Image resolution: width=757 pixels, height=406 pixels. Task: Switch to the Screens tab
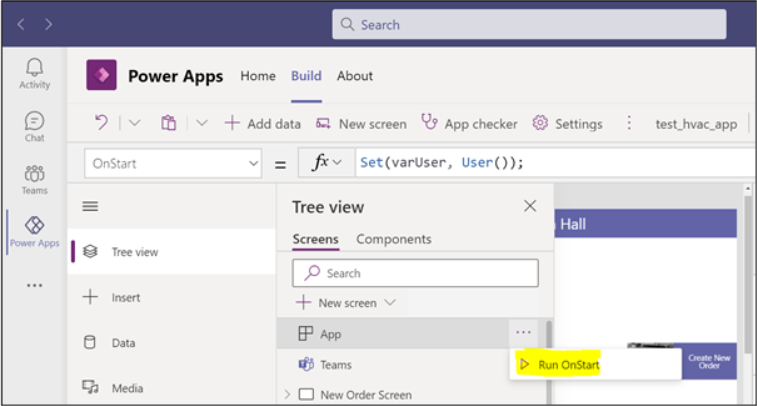315,239
